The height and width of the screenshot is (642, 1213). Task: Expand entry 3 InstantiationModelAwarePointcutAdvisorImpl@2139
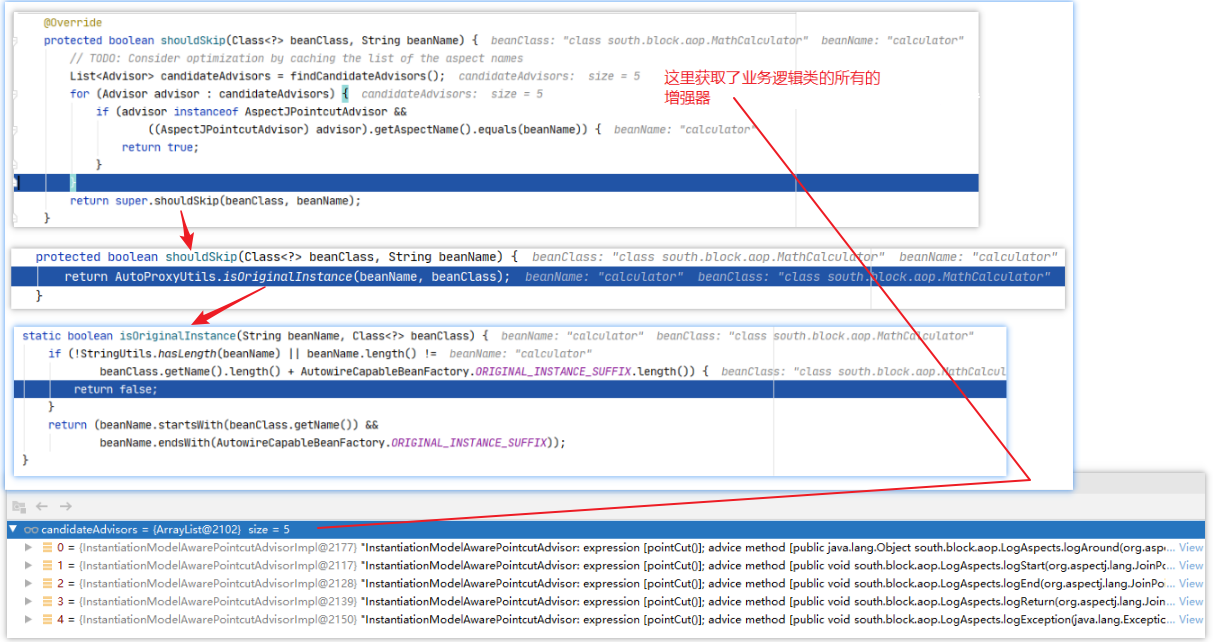[x=29, y=601]
